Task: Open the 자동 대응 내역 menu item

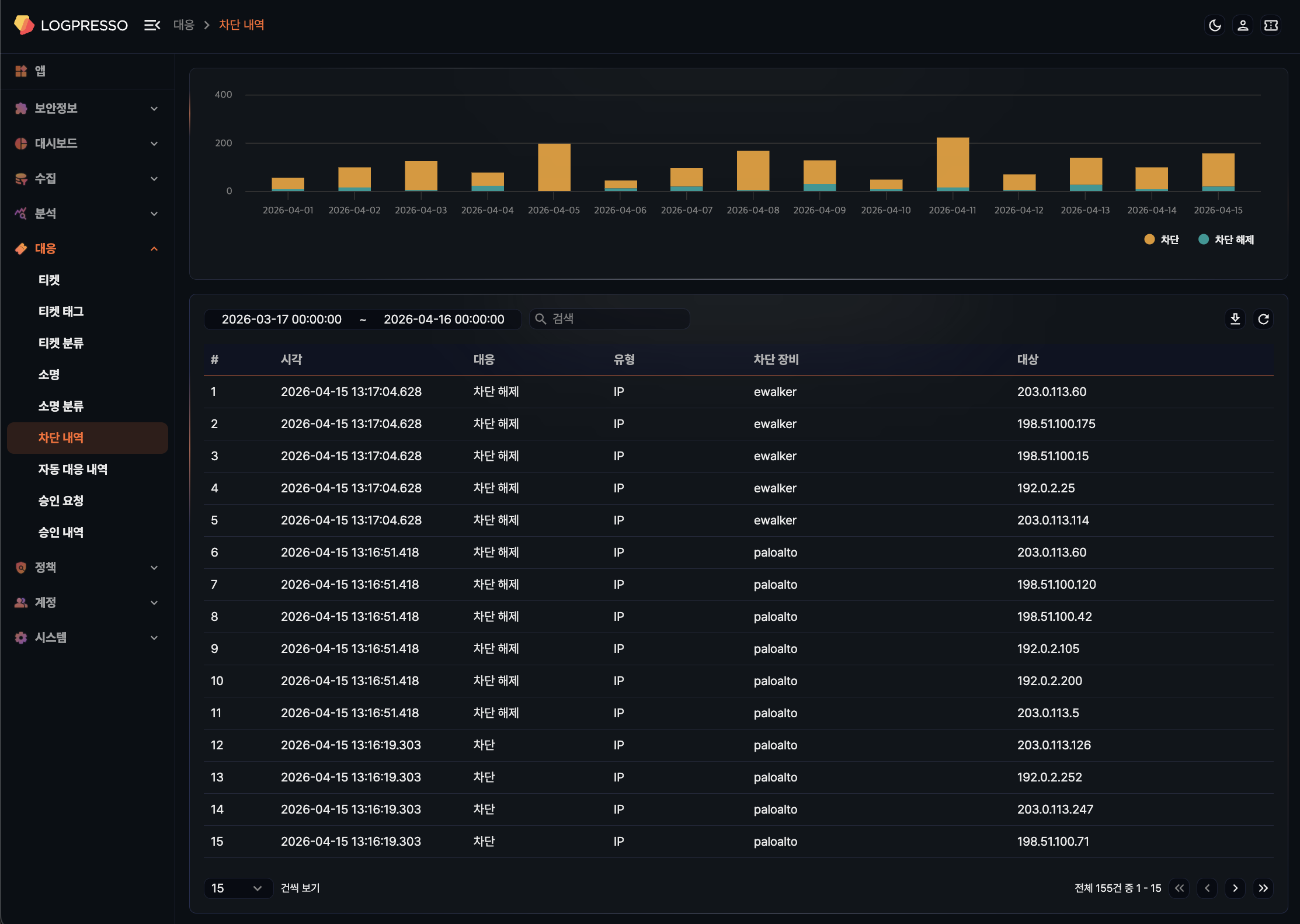Action: [73, 469]
